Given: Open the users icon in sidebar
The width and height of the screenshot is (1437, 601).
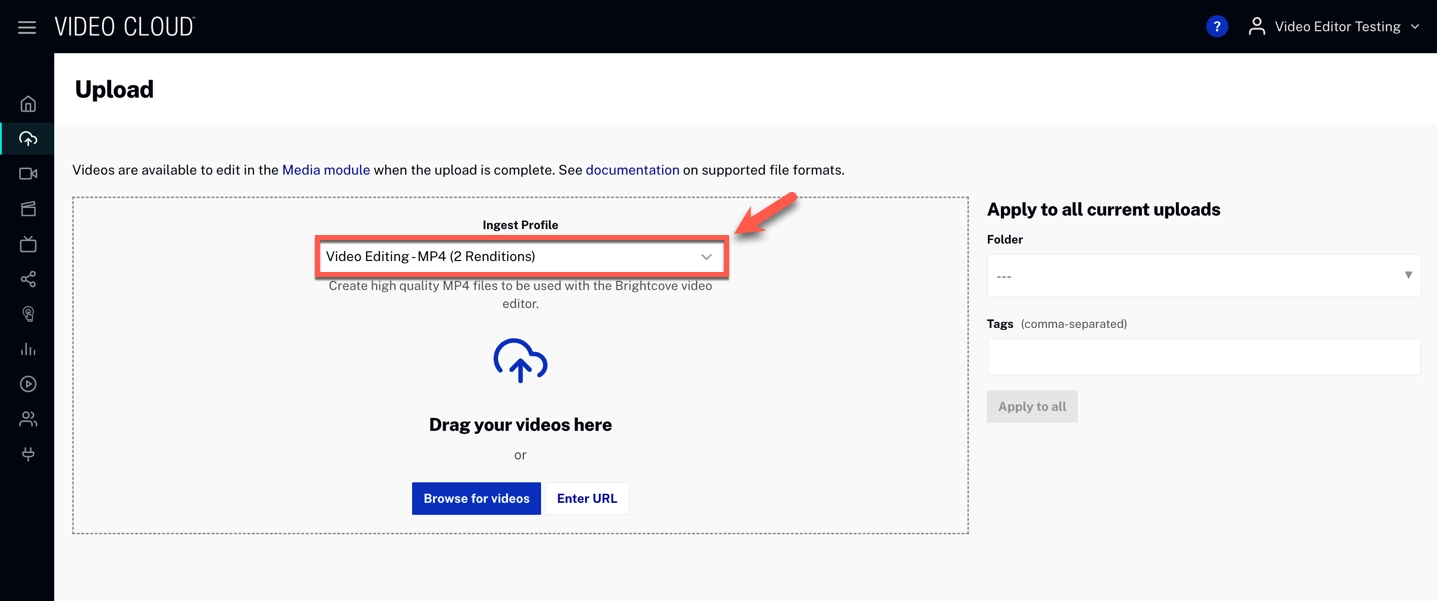Looking at the screenshot, I should click(28, 419).
